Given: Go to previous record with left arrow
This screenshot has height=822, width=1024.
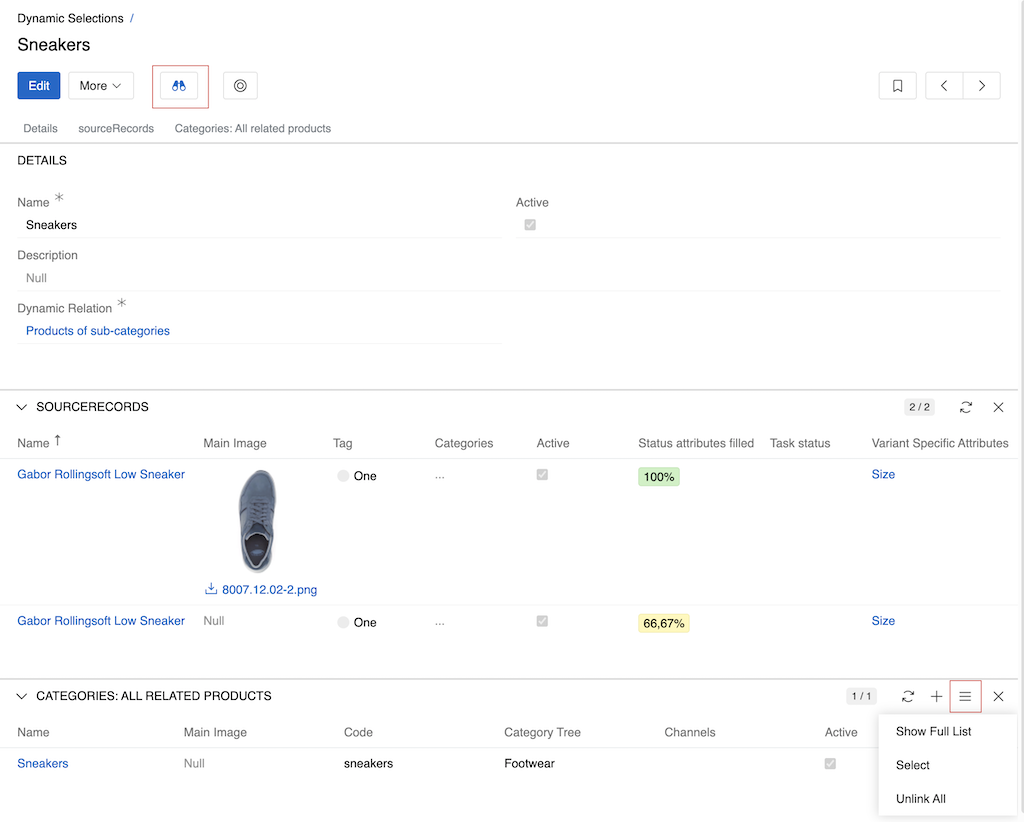Looking at the screenshot, I should coord(944,86).
